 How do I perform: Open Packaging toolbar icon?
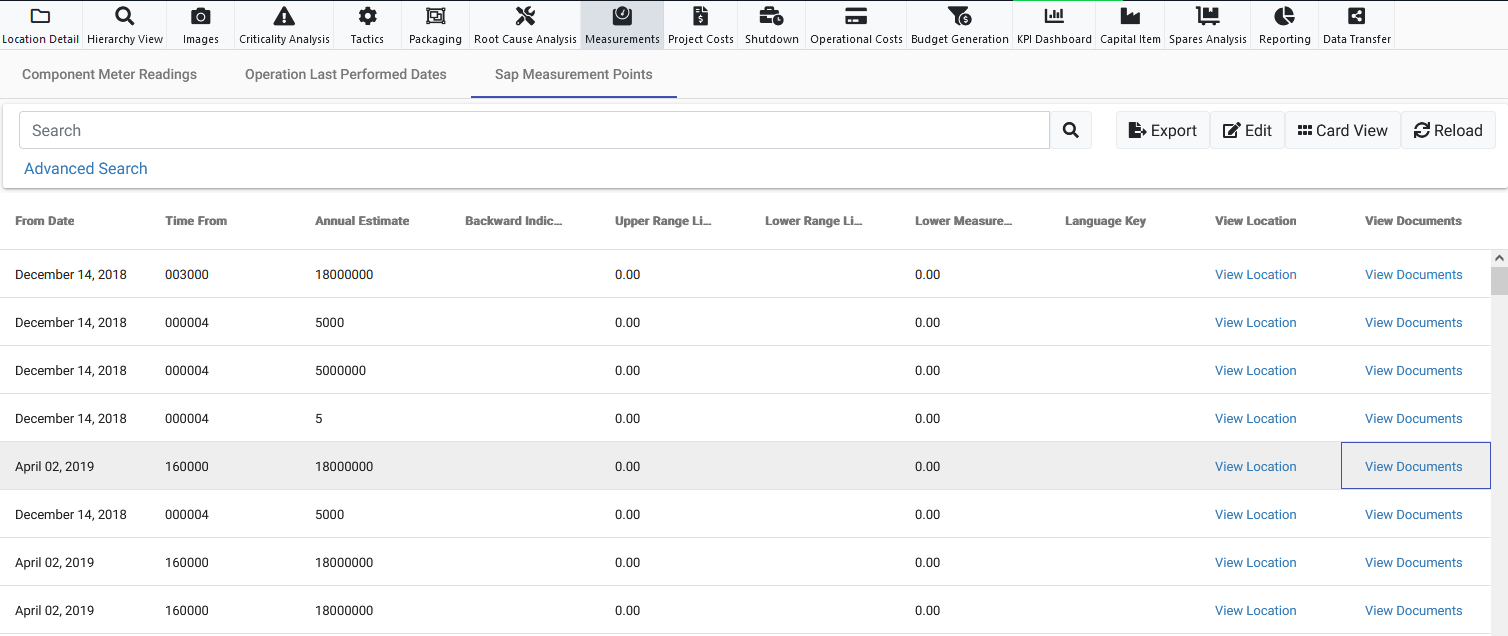pos(435,16)
